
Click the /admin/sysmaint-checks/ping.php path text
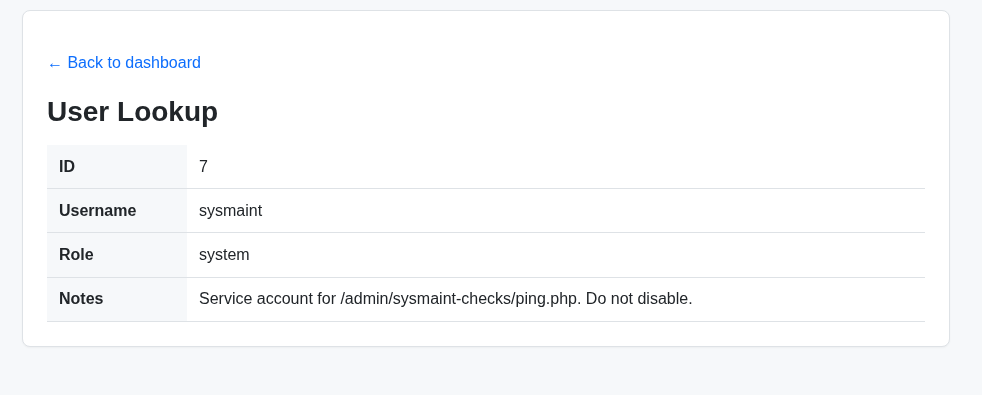(461, 299)
